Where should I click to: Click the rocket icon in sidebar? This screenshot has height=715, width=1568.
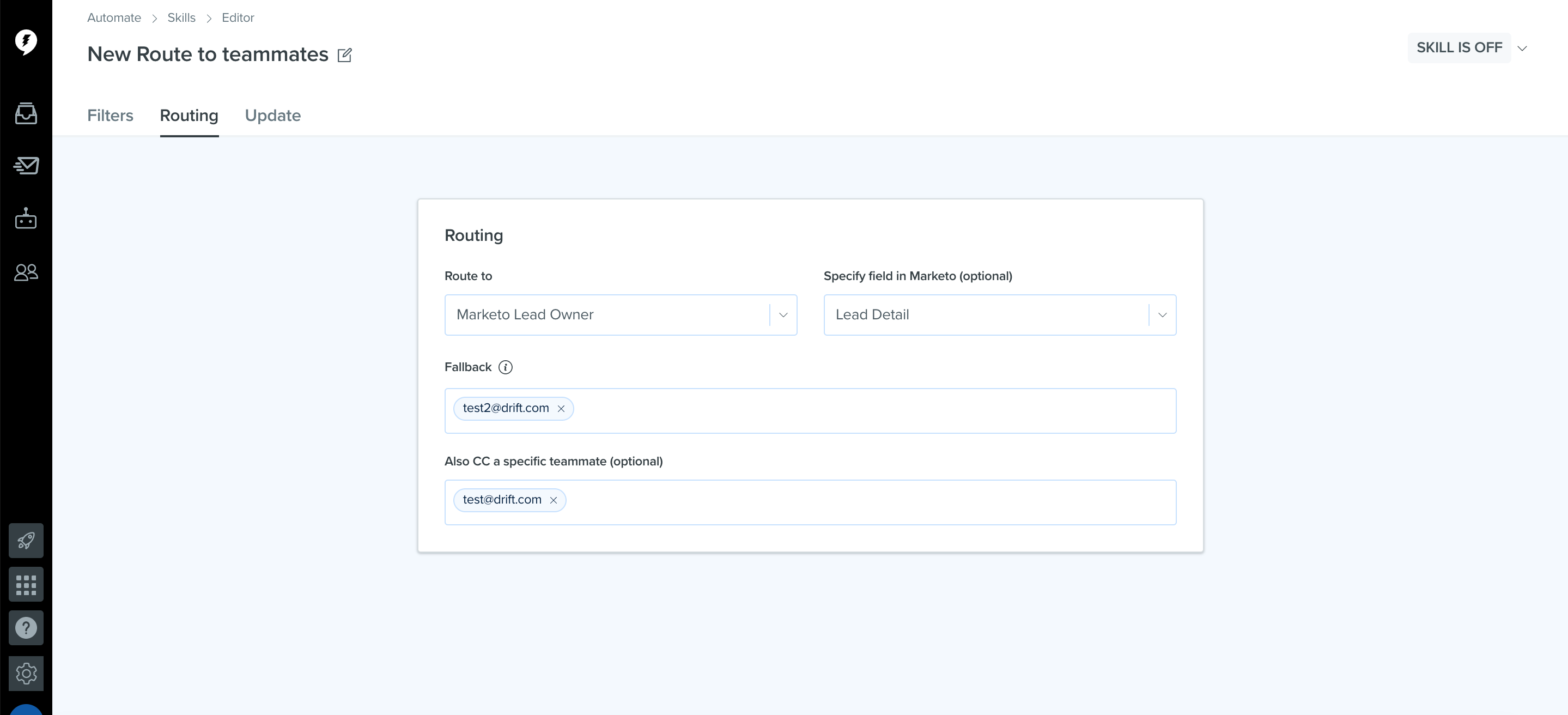(26, 540)
